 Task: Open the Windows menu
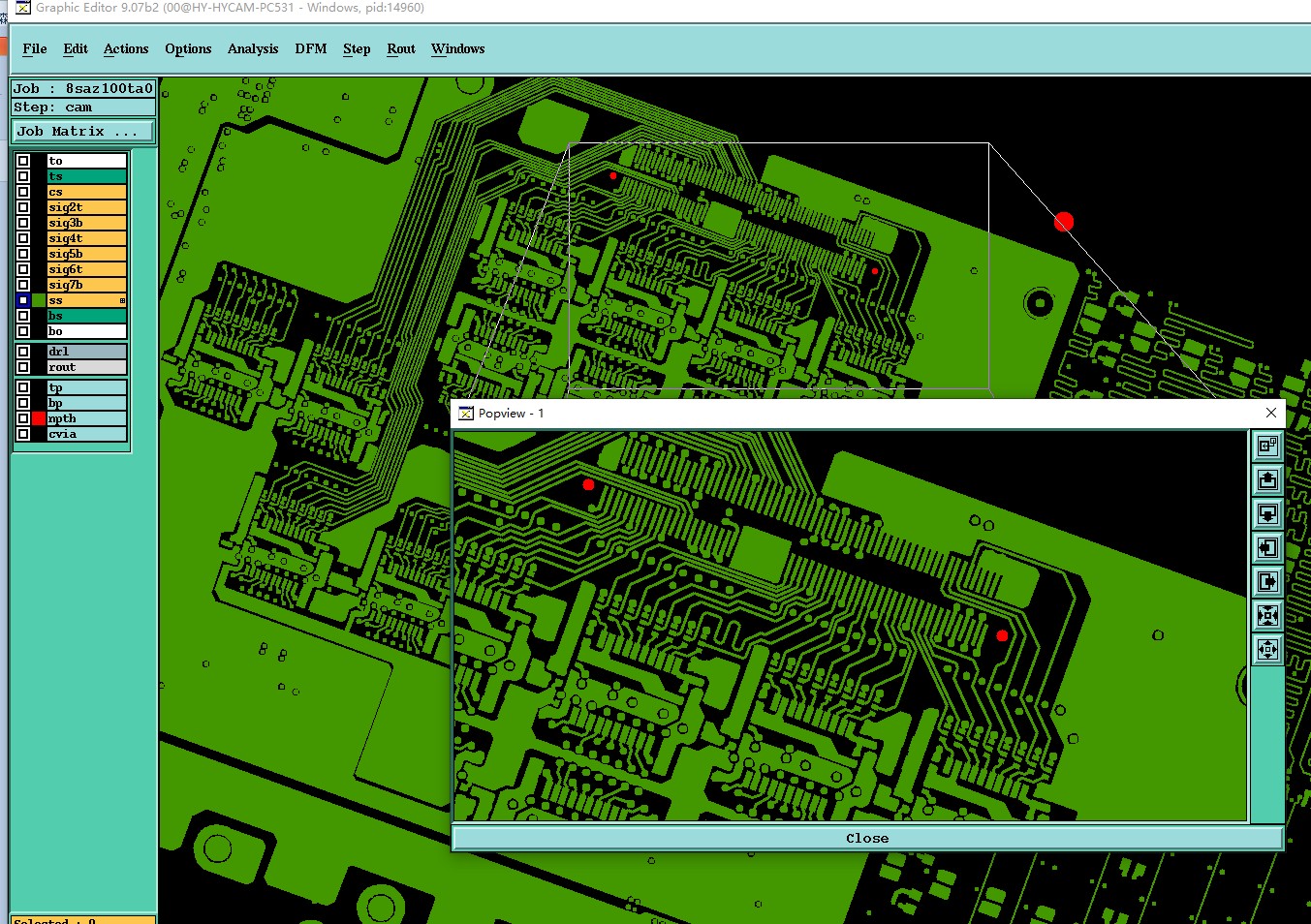pyautogui.click(x=458, y=48)
